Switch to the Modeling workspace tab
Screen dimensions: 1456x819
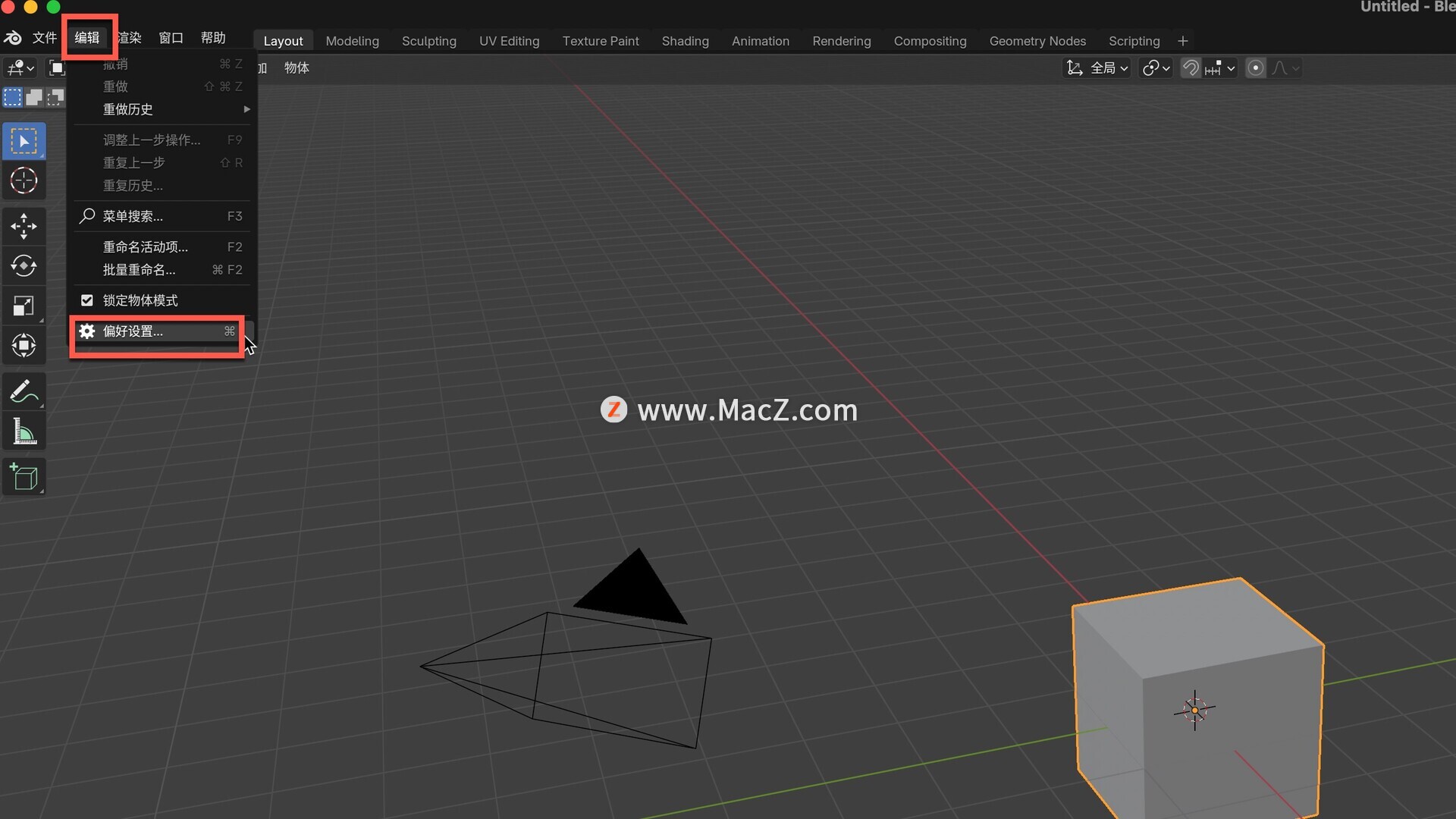tap(353, 41)
